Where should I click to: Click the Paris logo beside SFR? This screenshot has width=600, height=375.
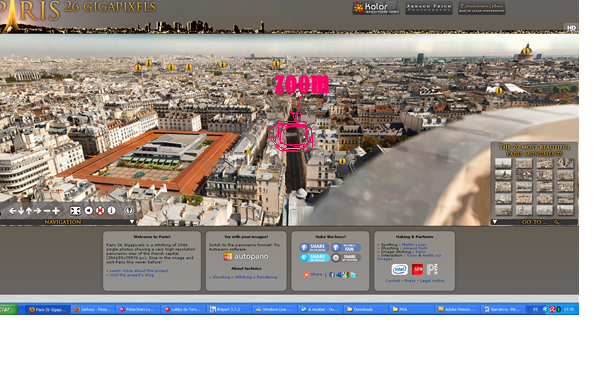pos(432,269)
